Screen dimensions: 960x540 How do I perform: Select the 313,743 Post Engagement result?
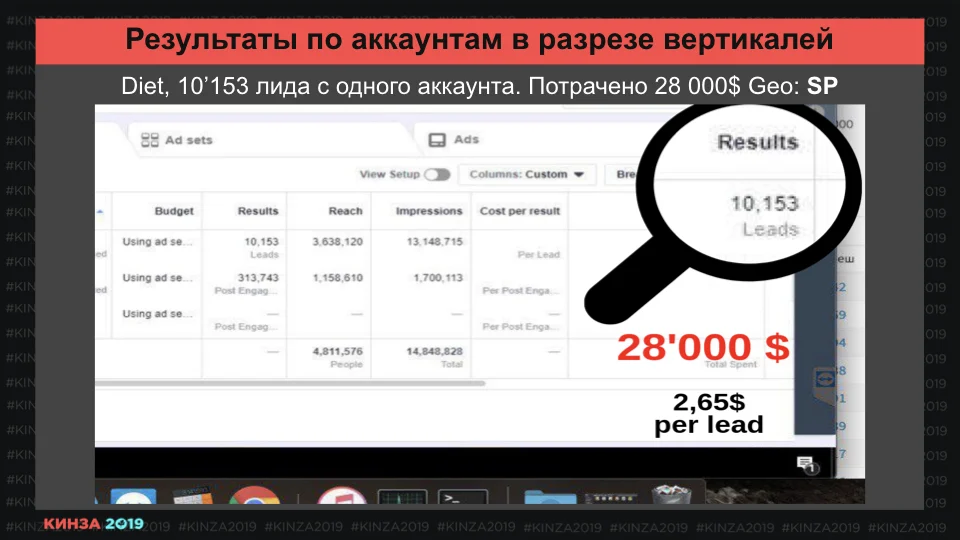[247, 283]
